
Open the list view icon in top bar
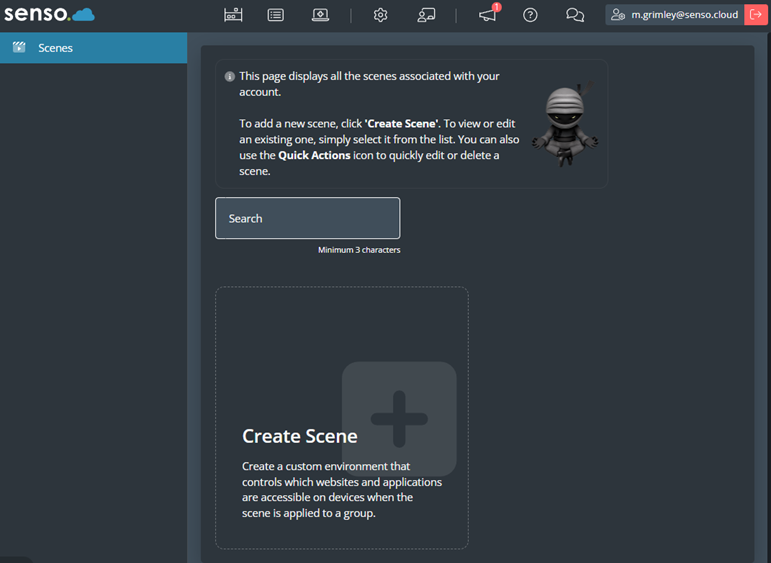click(x=275, y=15)
